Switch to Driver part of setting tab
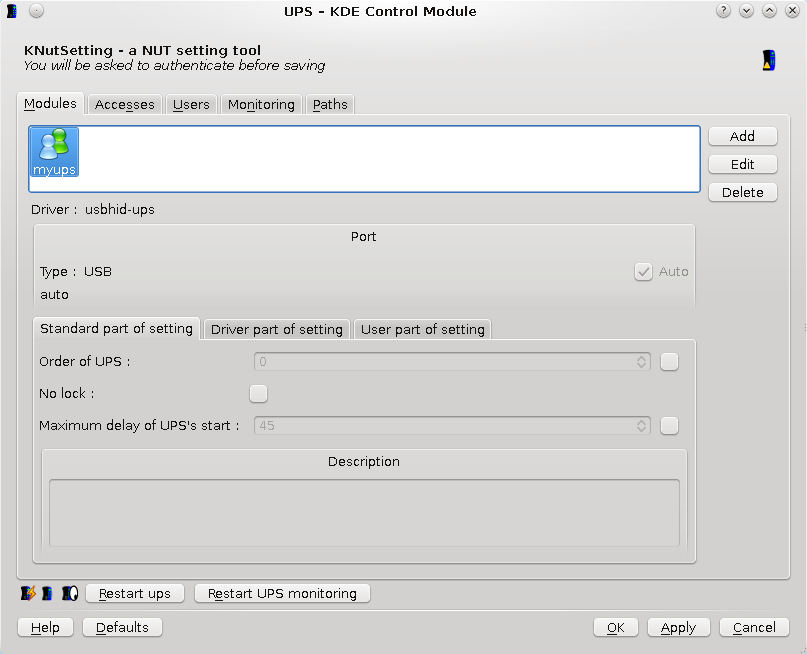 click(x=277, y=329)
